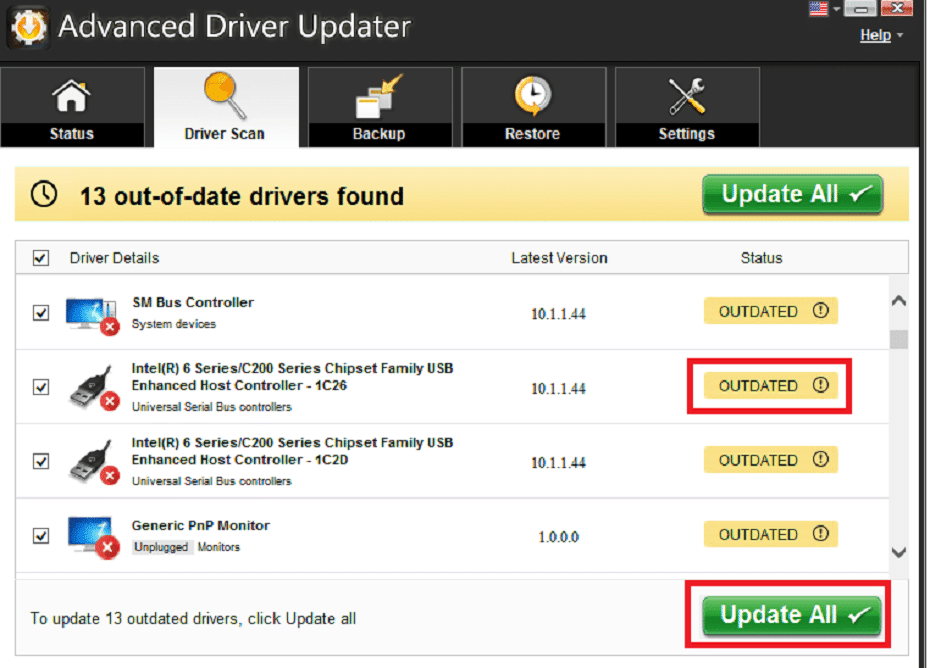Click the warning icon in SM Bus Controller status
This screenshot has height=668, width=930.
820,310
